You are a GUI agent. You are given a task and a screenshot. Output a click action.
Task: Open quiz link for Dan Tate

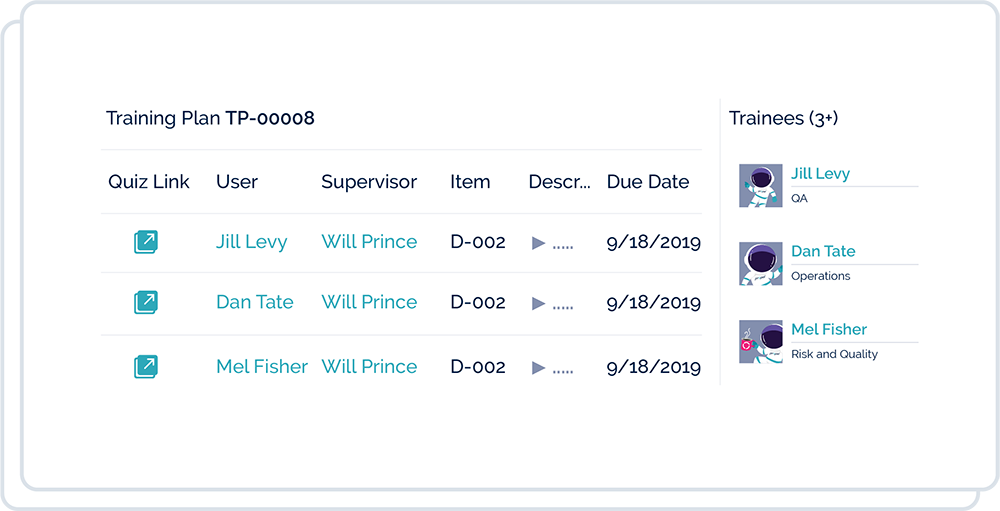coord(146,302)
